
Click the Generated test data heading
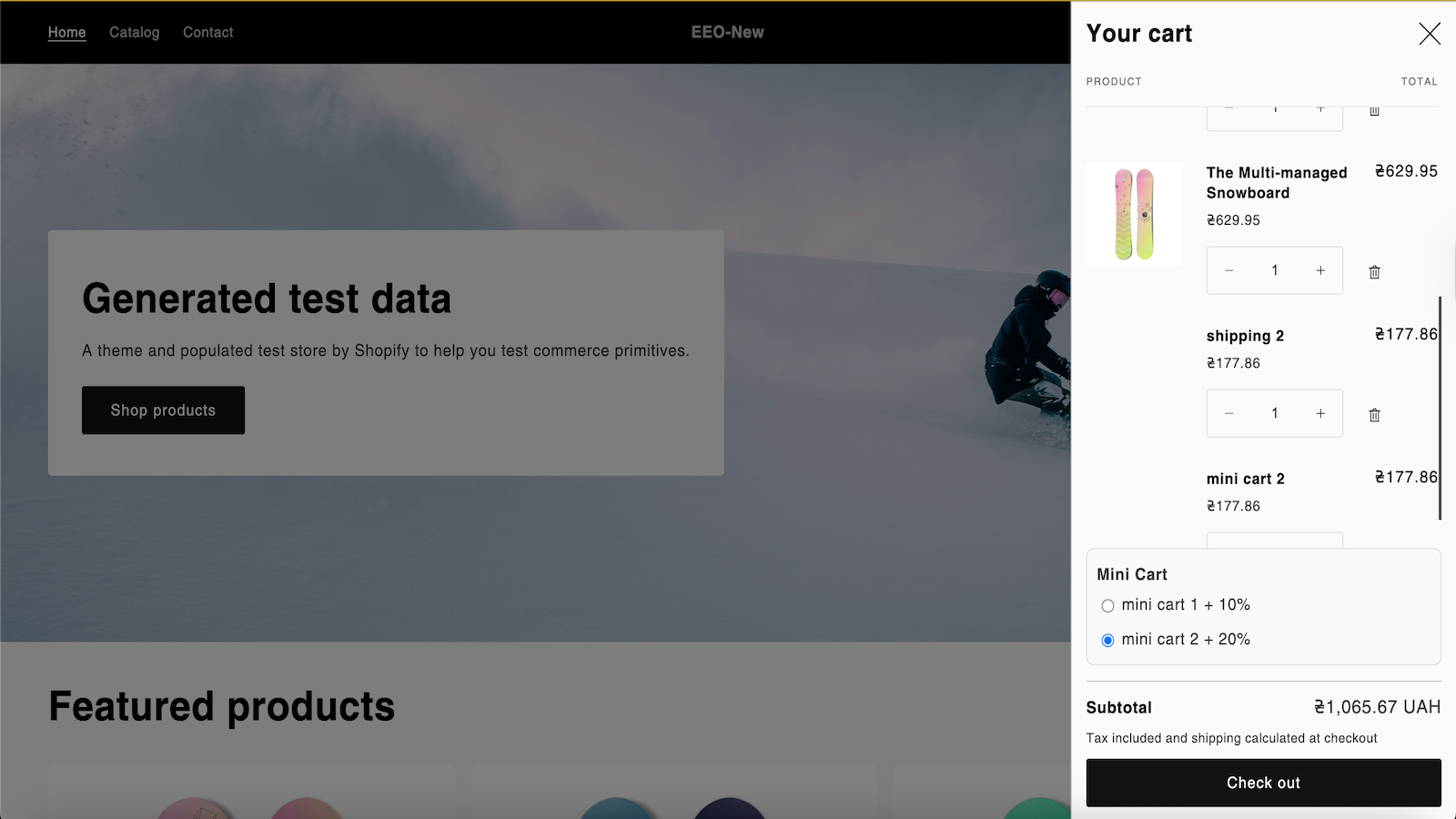267,298
